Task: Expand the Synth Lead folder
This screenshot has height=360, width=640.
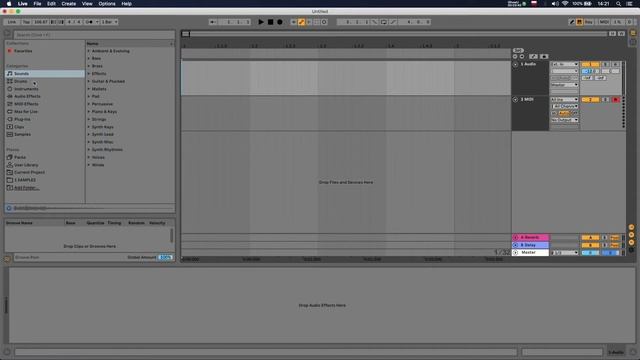Action: [89, 134]
